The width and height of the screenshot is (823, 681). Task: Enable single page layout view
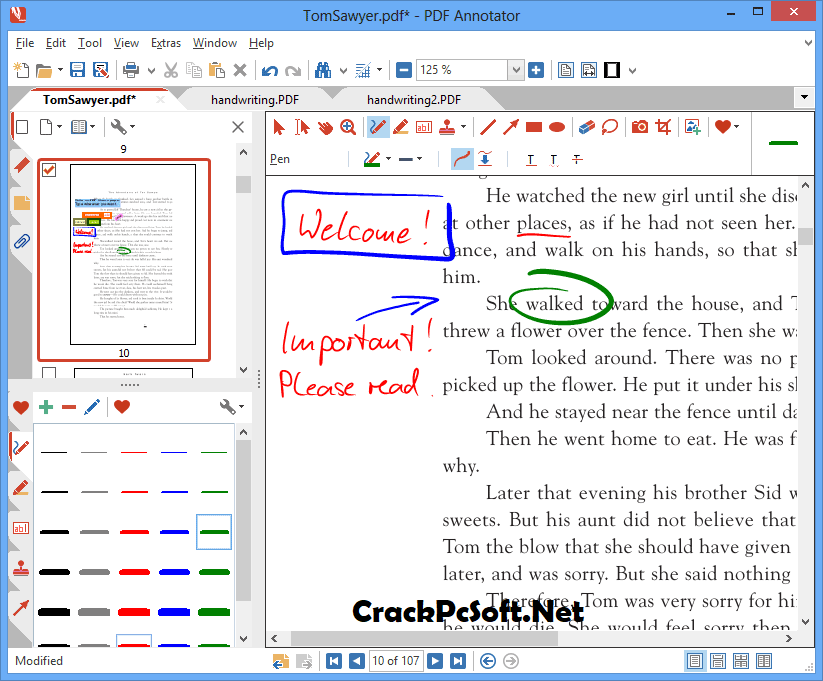tap(694, 661)
